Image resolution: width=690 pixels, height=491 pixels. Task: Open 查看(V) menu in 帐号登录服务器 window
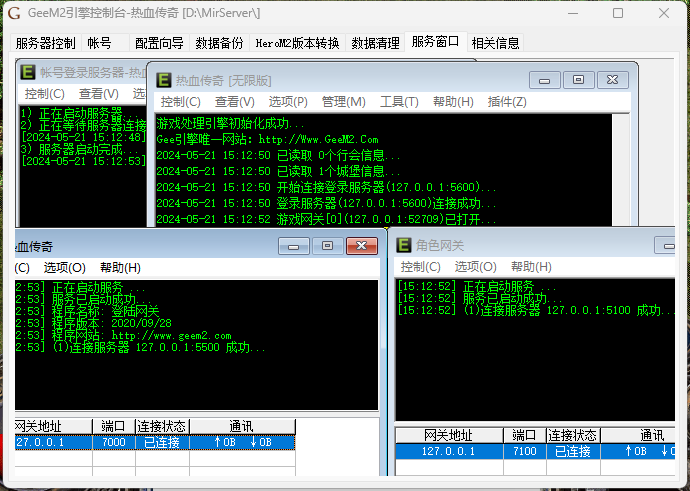coord(99,94)
